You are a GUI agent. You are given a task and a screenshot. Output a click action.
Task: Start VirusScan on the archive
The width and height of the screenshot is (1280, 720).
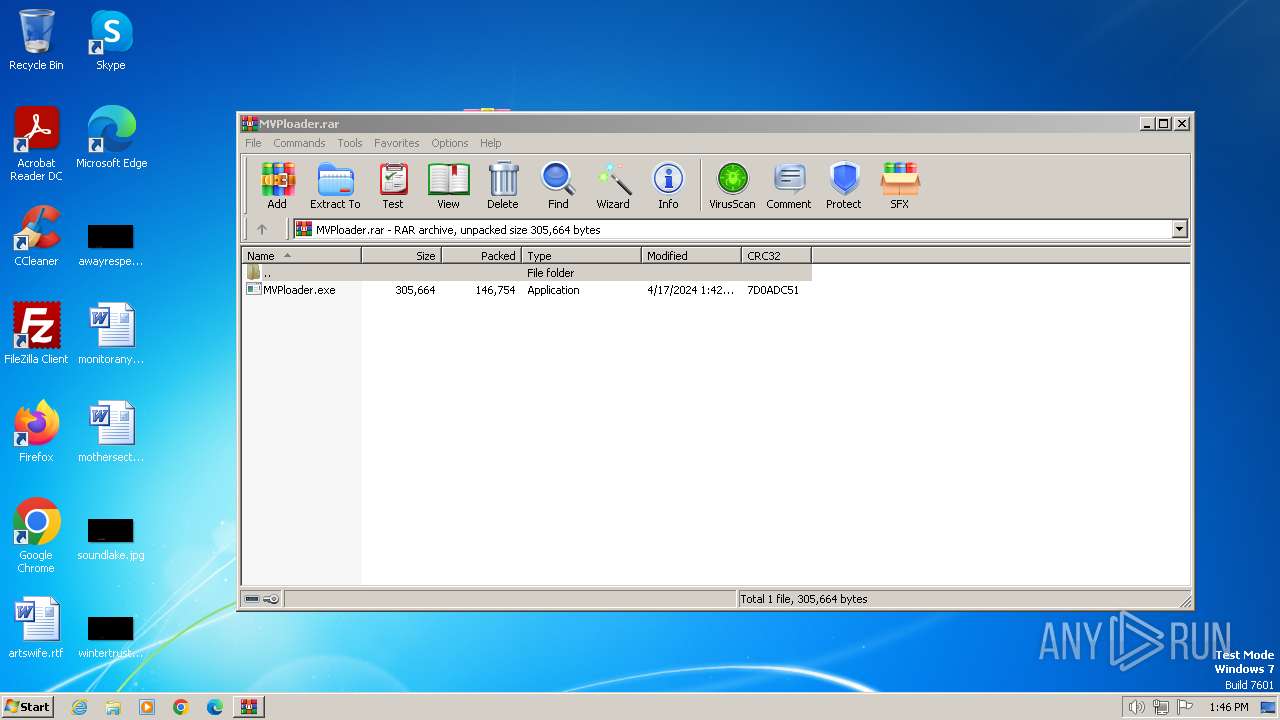tap(732, 186)
